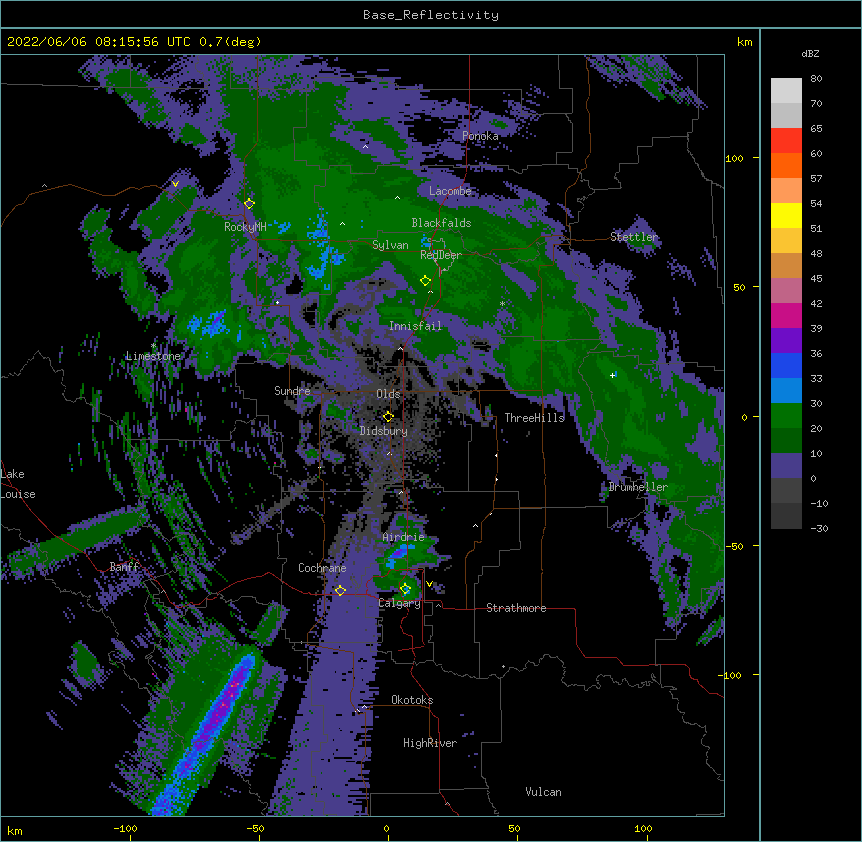
Task: Click the Calgary city label
Action: click(x=399, y=603)
